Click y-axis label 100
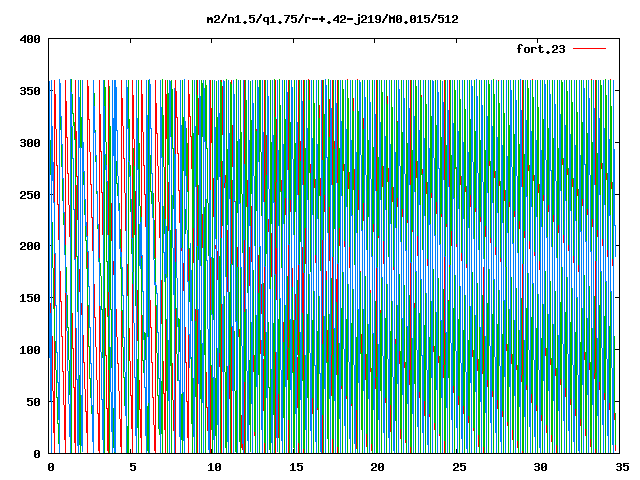The height and width of the screenshot is (480, 640). (30, 350)
